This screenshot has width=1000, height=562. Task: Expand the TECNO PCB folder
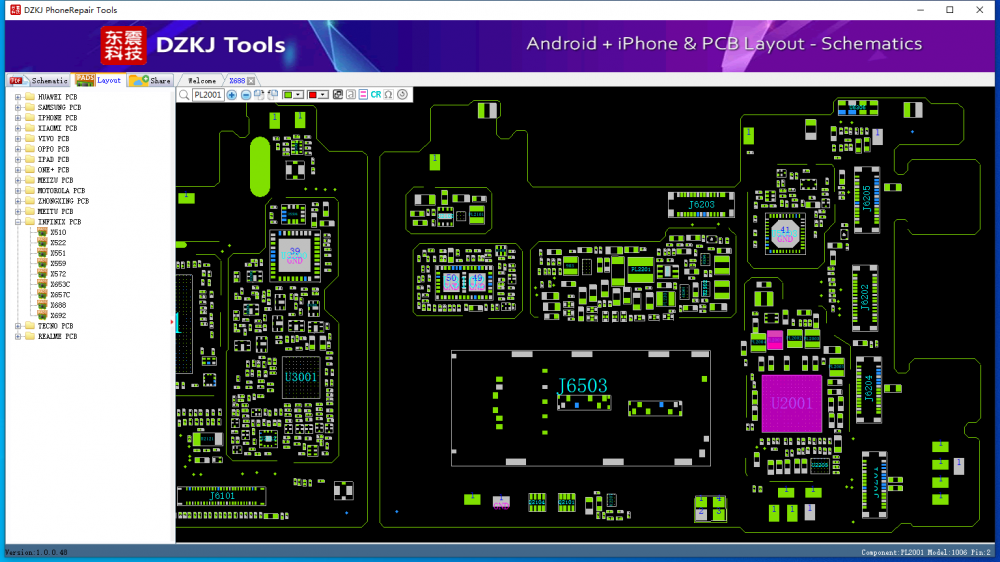pos(18,326)
